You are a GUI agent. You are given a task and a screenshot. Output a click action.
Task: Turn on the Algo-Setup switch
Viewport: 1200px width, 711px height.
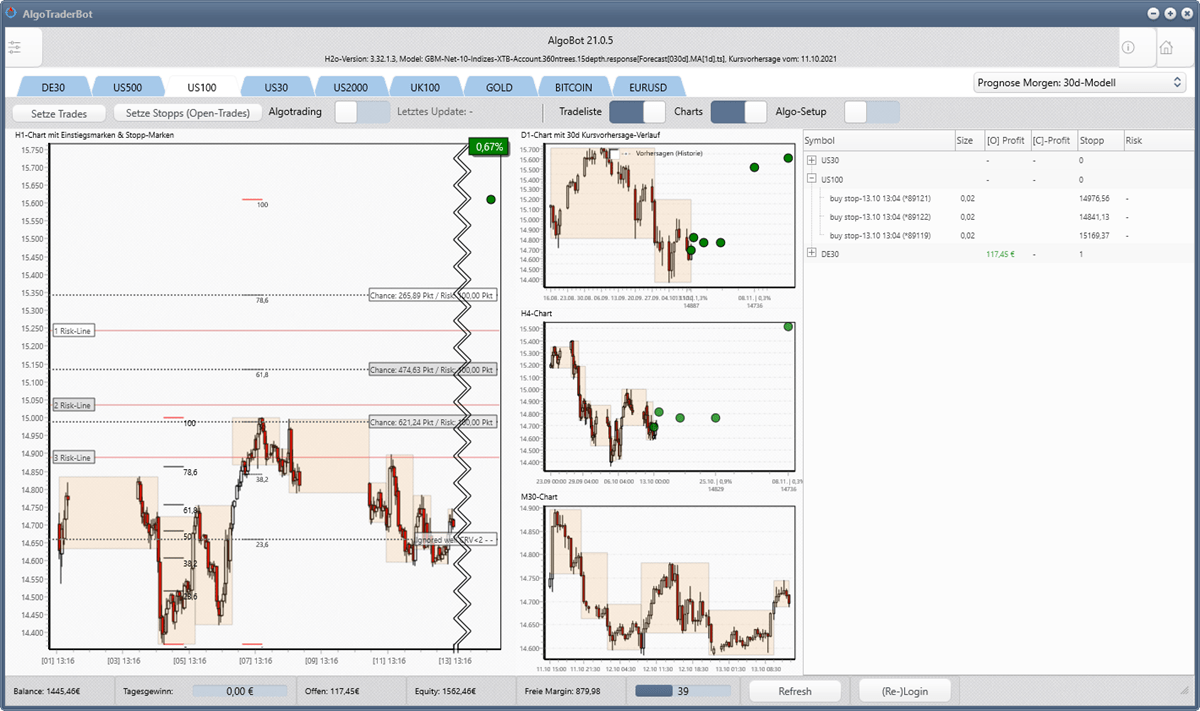point(871,112)
